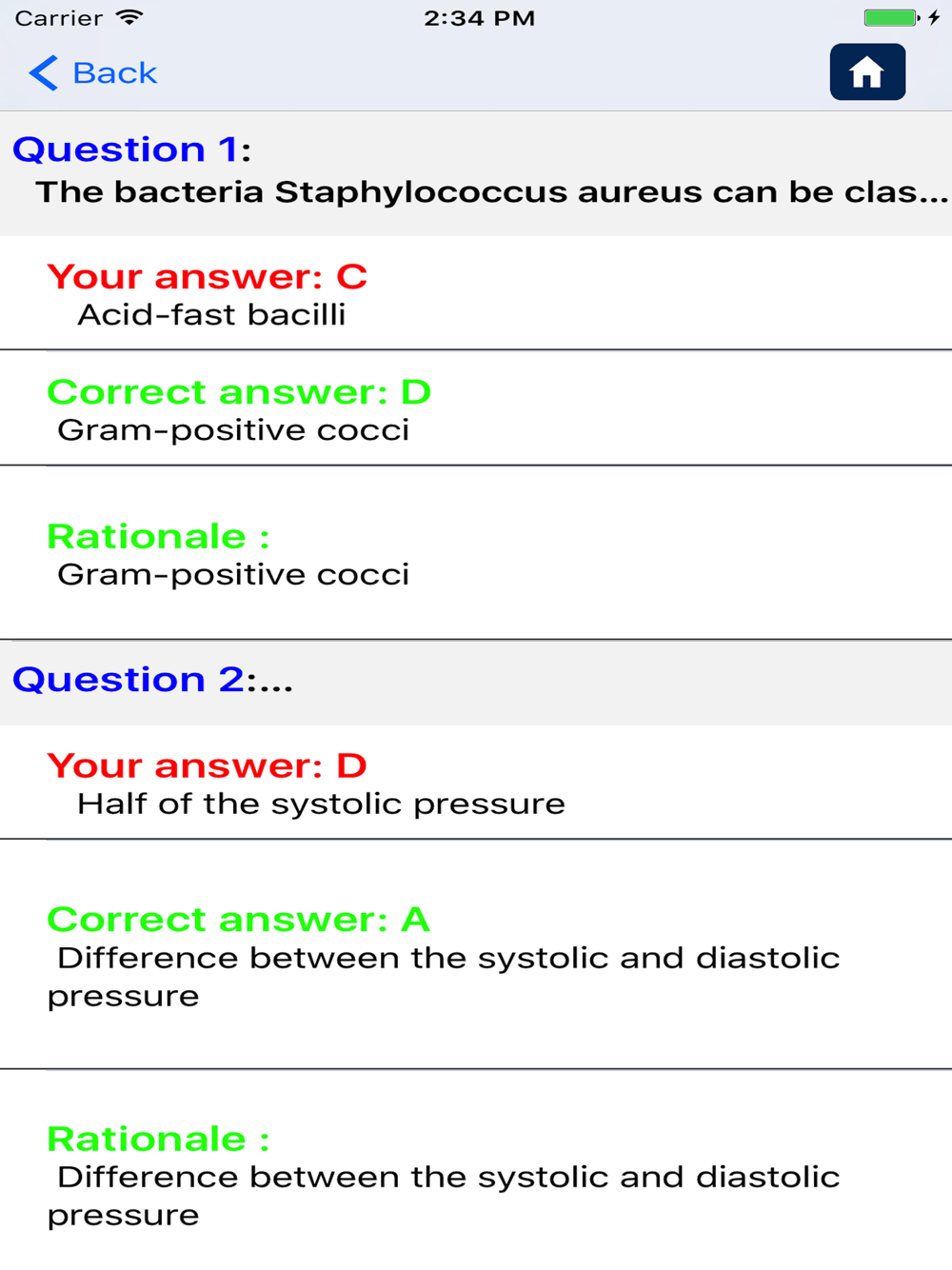This screenshot has width=952, height=1270.
Task: Select Your answer: C row
Action: [476, 293]
